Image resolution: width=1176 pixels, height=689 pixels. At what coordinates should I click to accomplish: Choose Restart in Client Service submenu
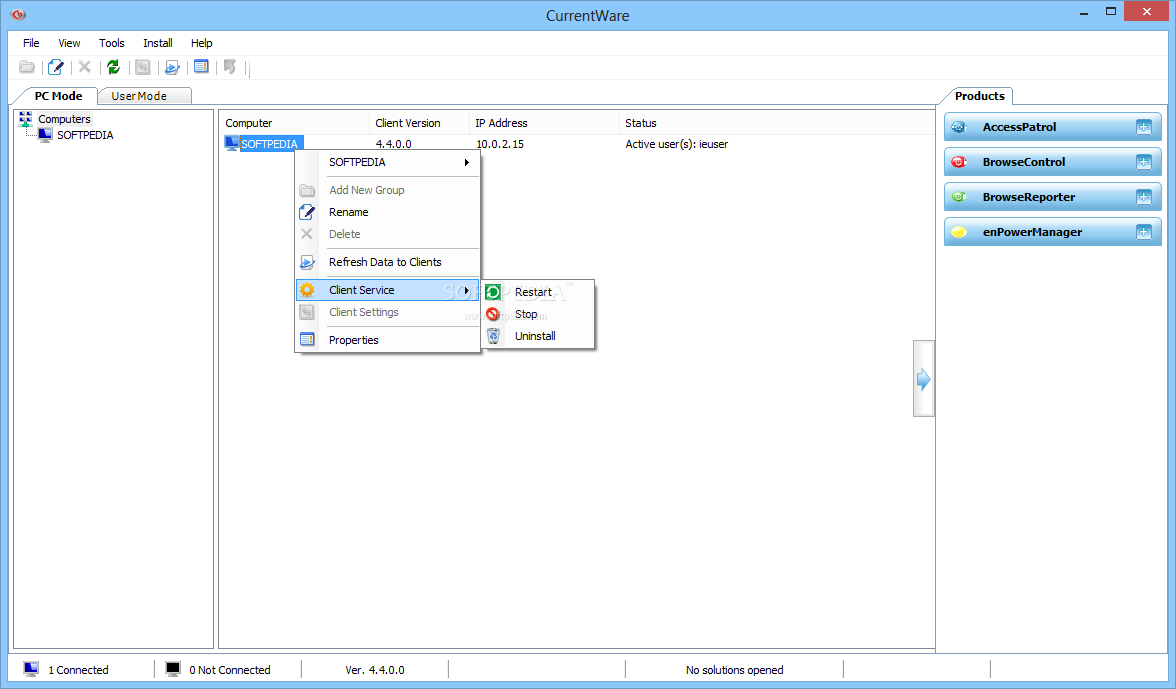pyautogui.click(x=538, y=292)
